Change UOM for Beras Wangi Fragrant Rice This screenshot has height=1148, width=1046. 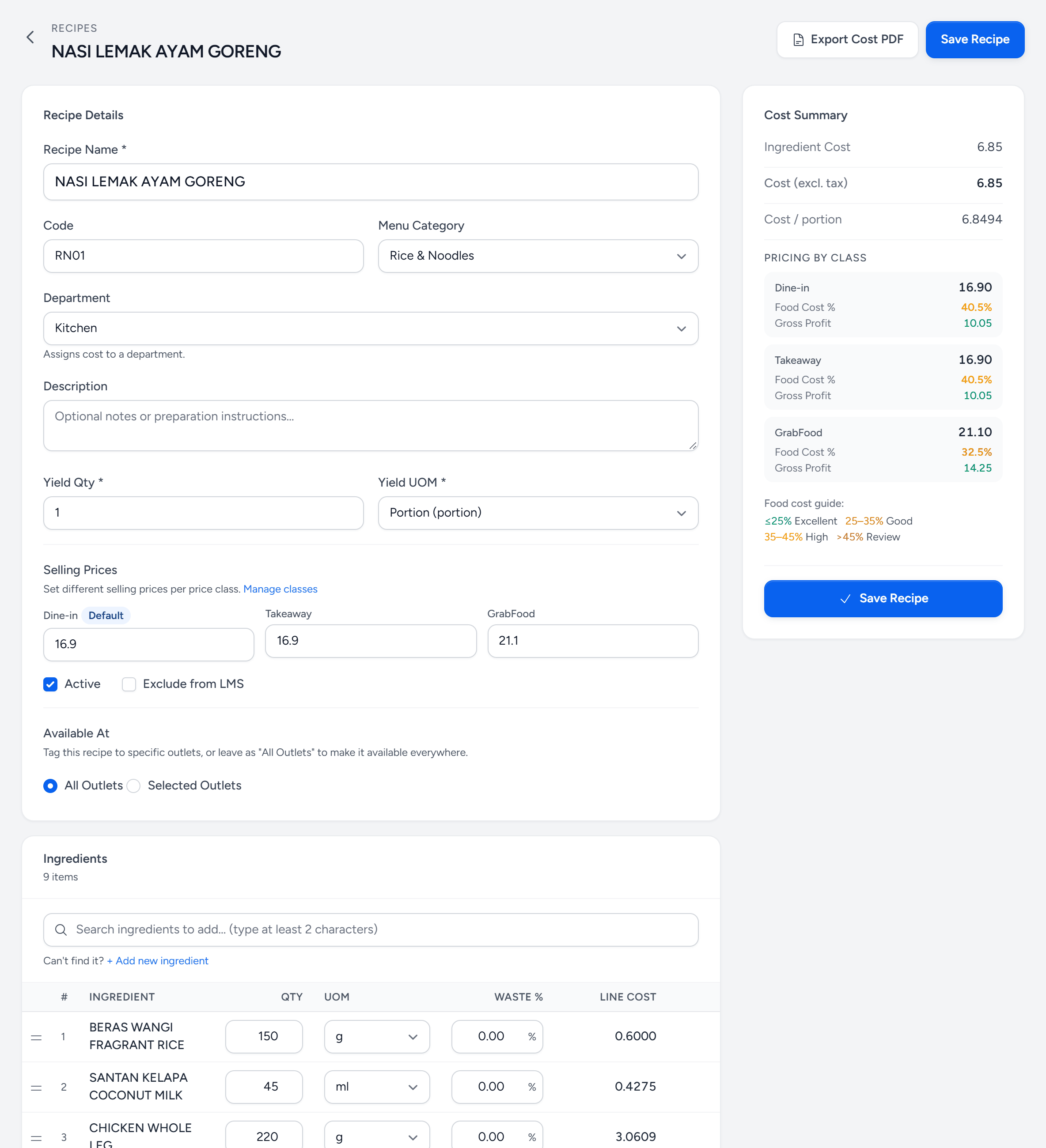click(377, 1037)
